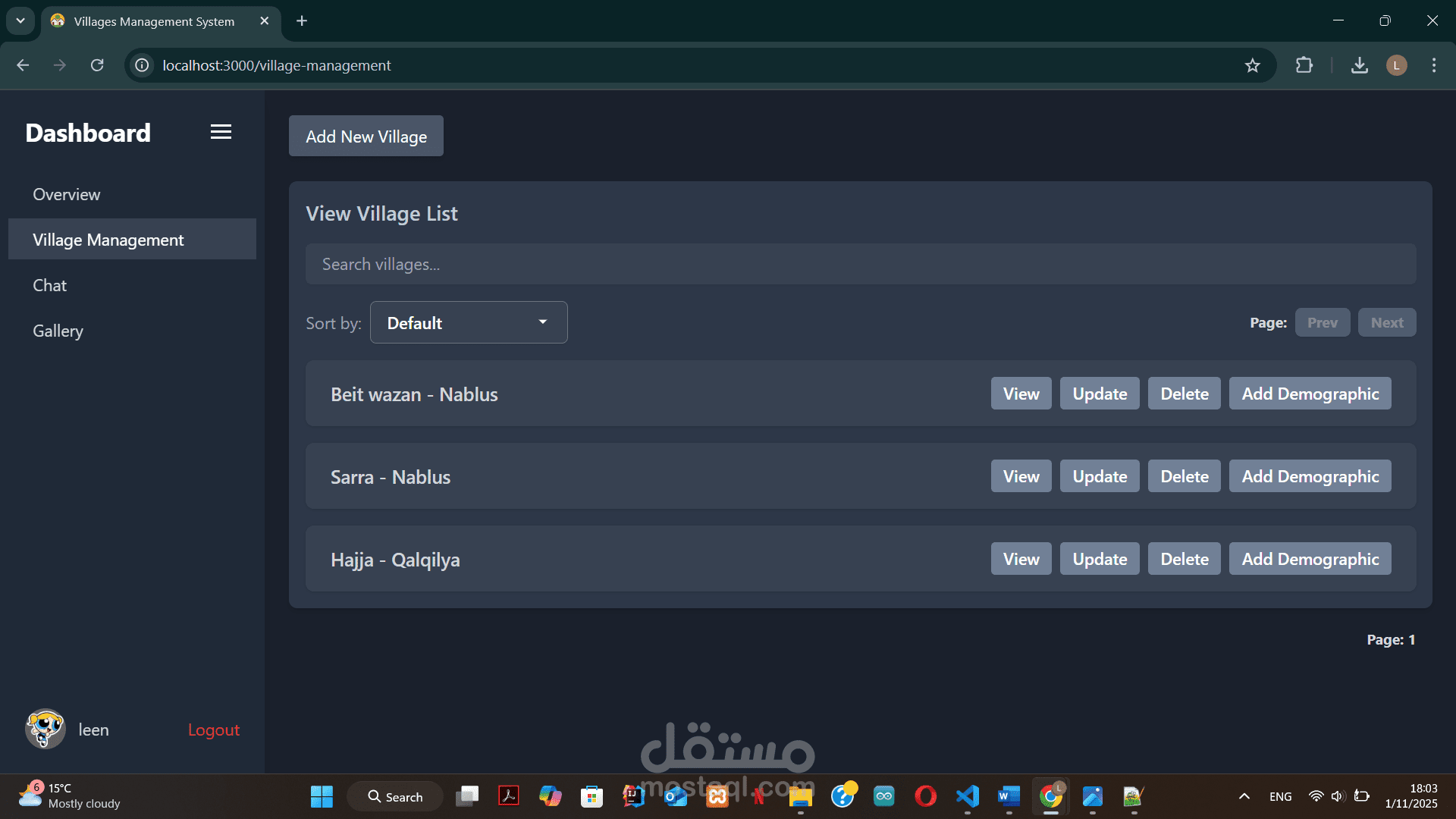Click the site information icon in address bar
The image size is (1456, 819).
[x=142, y=65]
